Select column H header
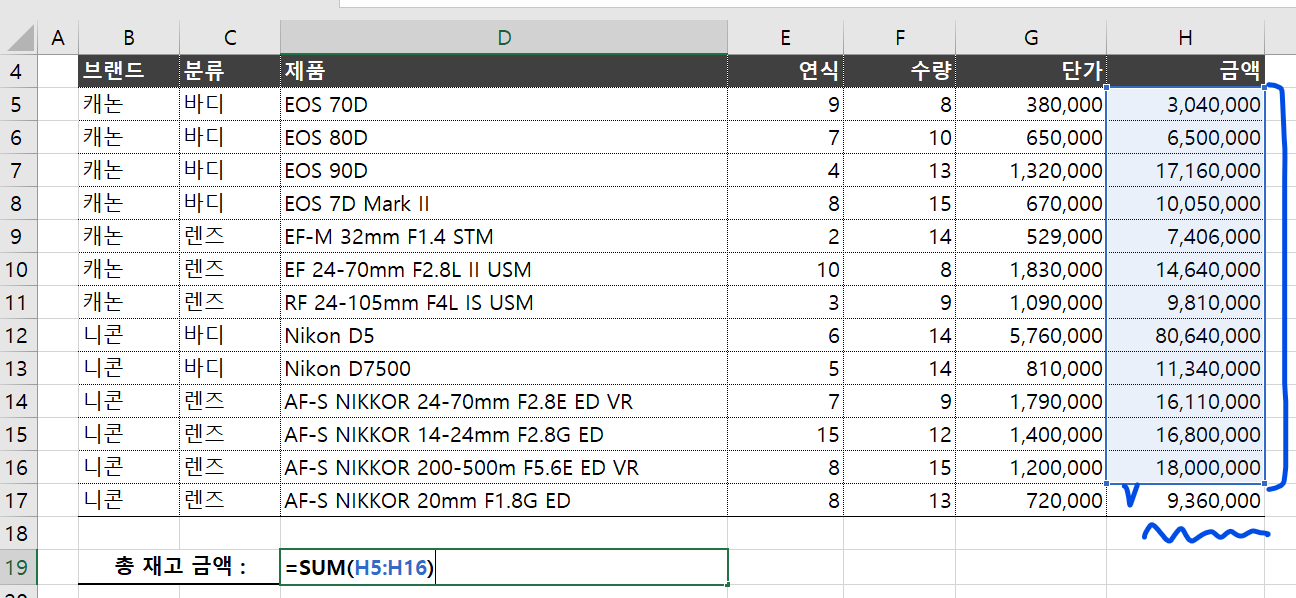1296x598 pixels. tap(1185, 38)
